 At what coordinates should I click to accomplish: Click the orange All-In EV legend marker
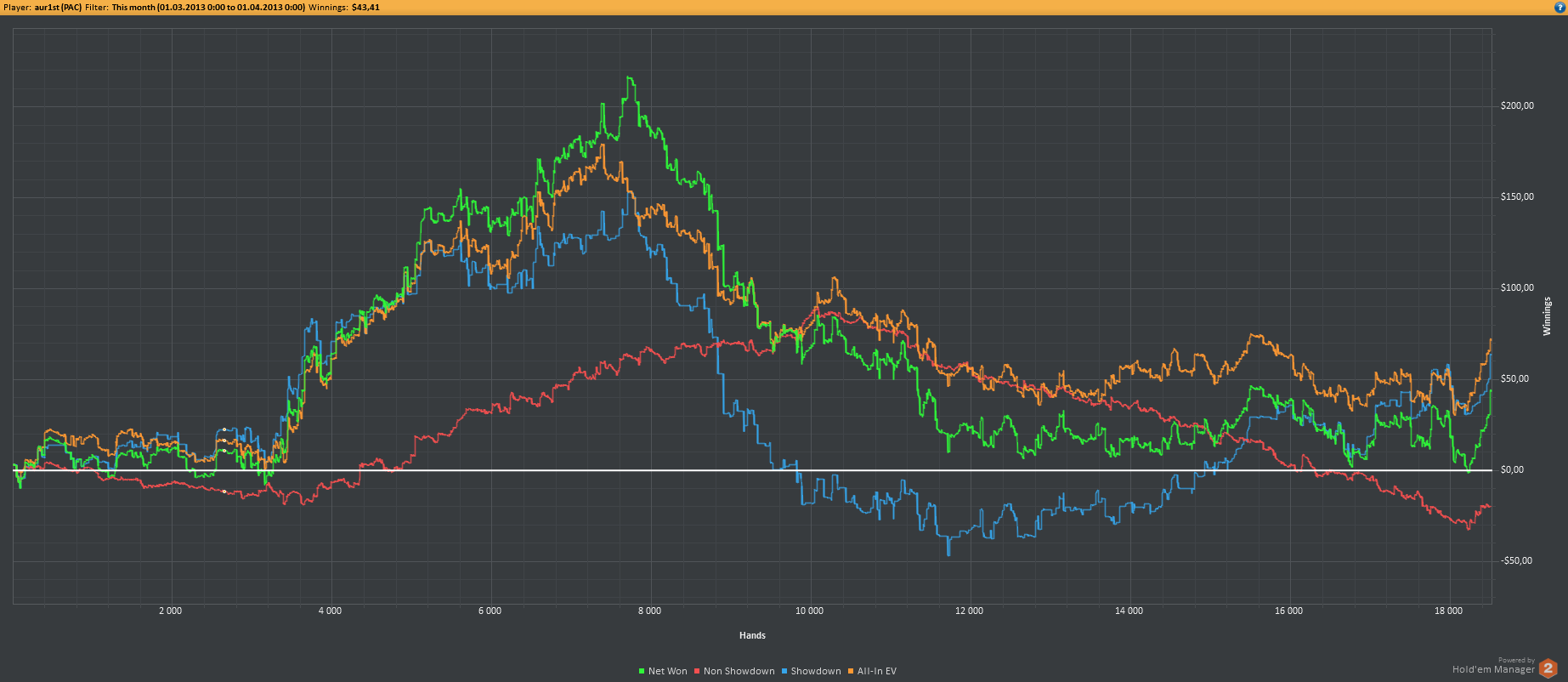[851, 672]
